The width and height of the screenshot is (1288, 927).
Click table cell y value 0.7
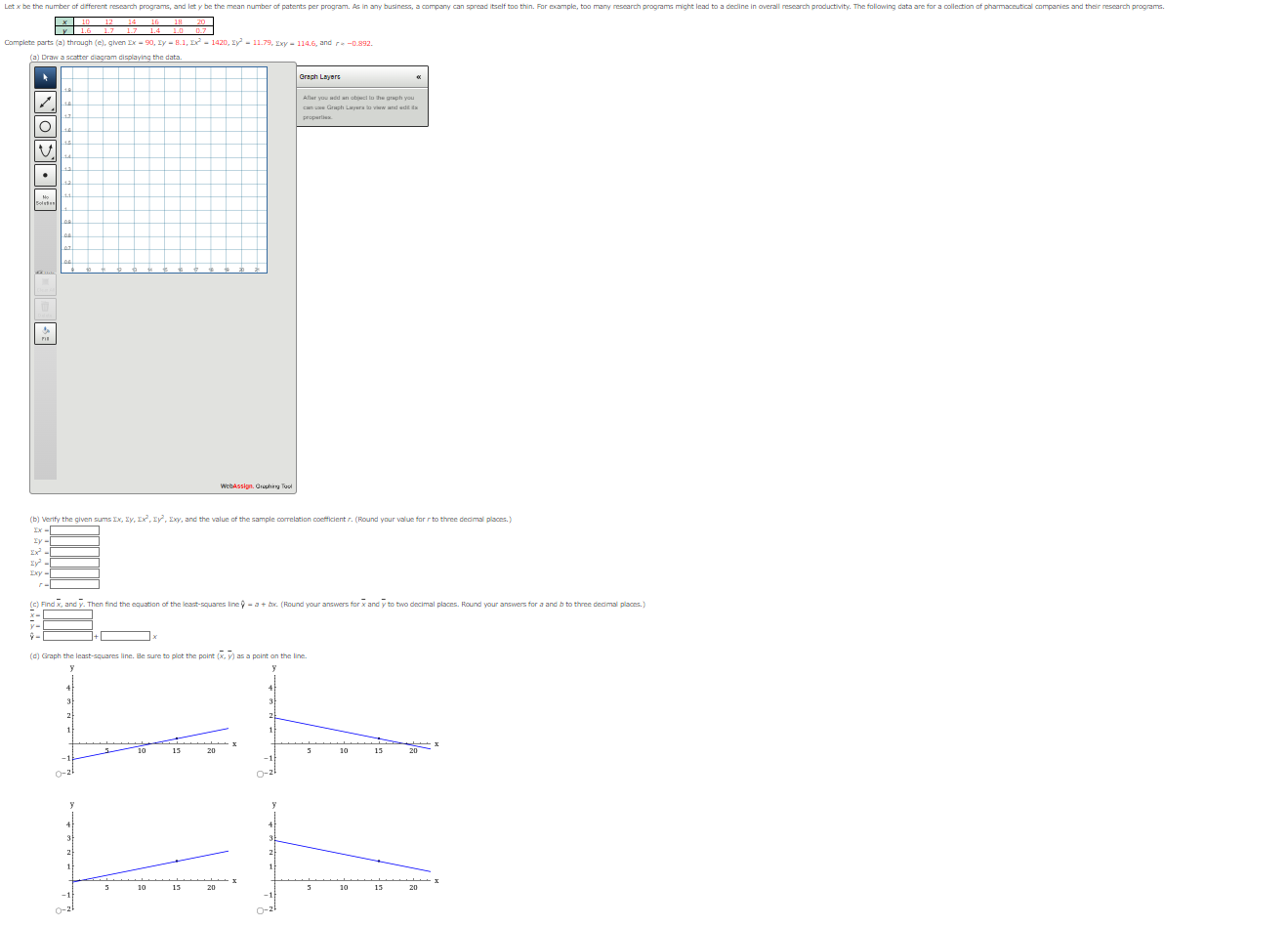201,30
